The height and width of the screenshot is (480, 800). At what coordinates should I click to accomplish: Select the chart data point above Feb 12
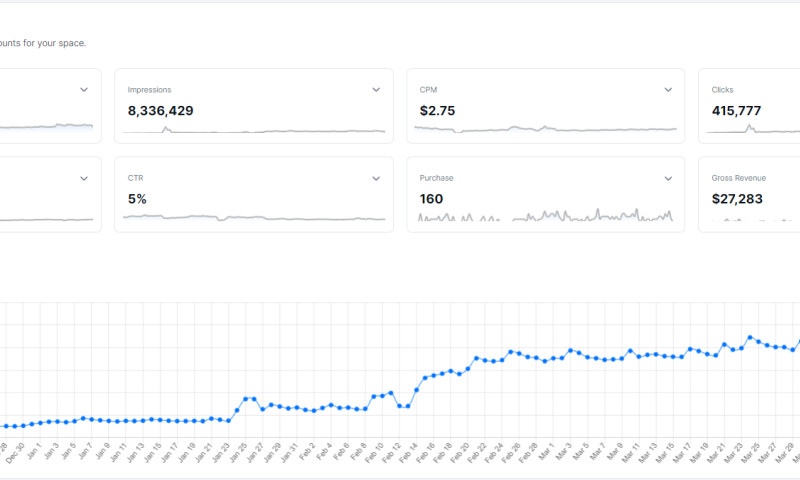(400, 406)
